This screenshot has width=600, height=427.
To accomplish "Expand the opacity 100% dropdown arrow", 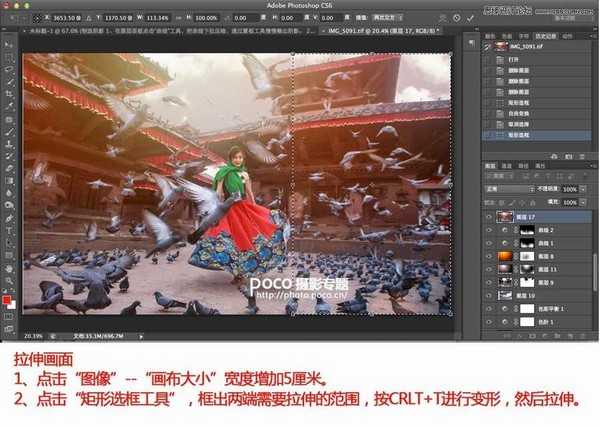I will [583, 188].
